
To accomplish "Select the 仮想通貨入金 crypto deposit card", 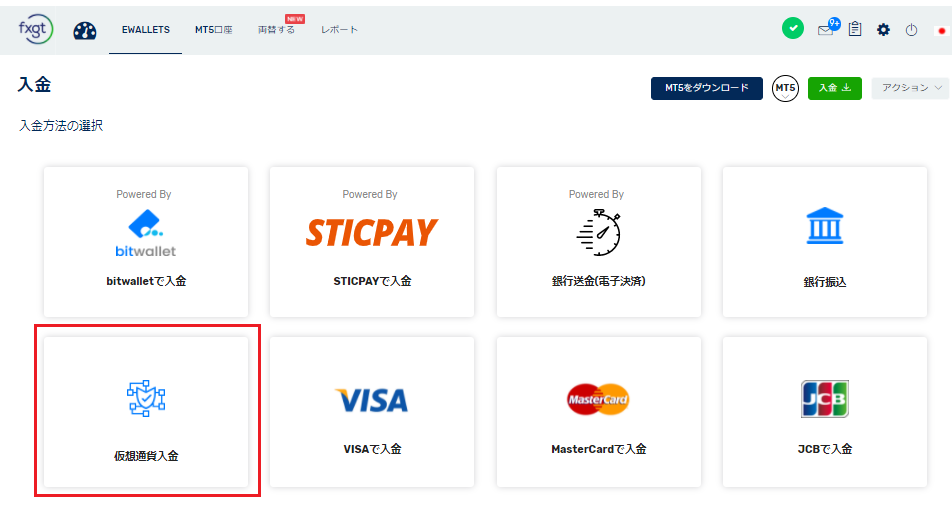I will coord(146,411).
